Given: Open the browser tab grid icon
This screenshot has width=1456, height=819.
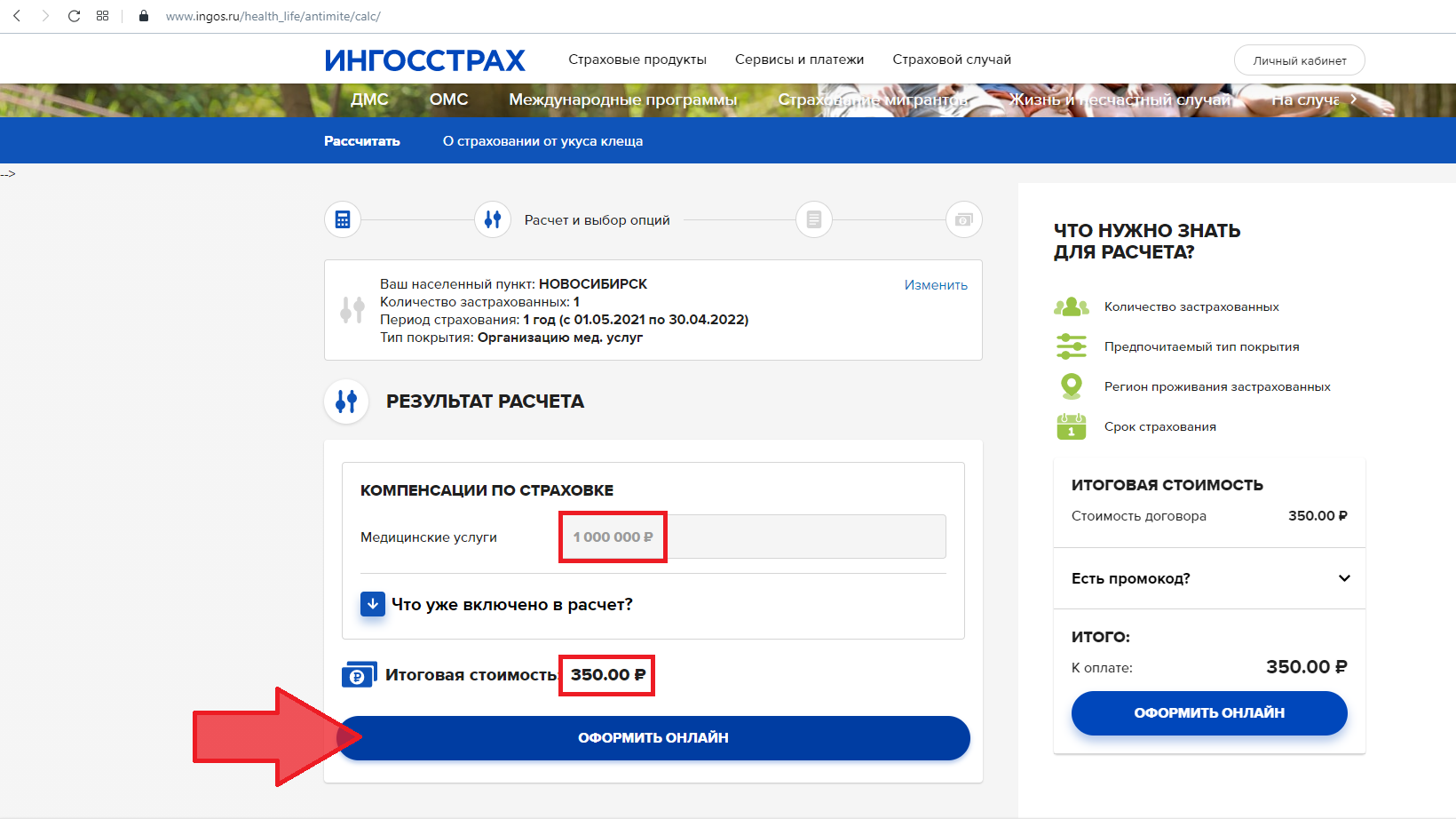Looking at the screenshot, I should pyautogui.click(x=102, y=16).
